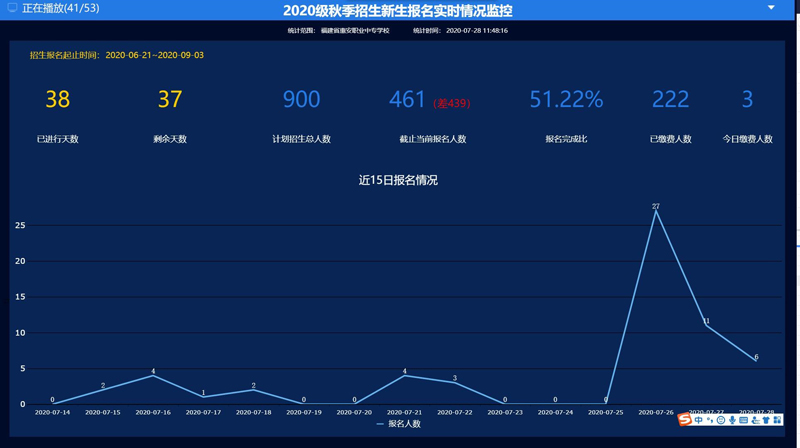Click the peak data point labeled 27
Screen dimensions: 800x448
click(x=656, y=212)
